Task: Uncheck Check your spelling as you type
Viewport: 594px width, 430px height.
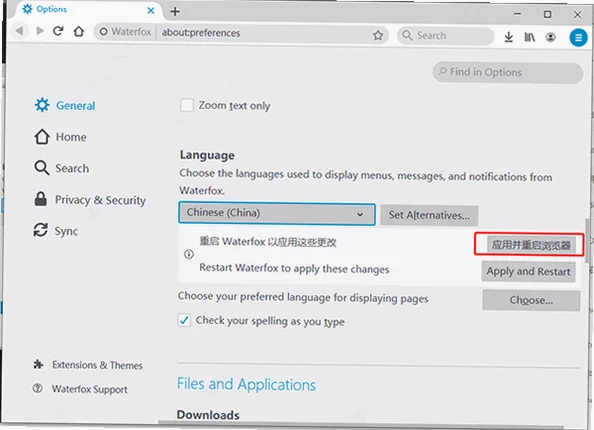Action: coord(184,321)
